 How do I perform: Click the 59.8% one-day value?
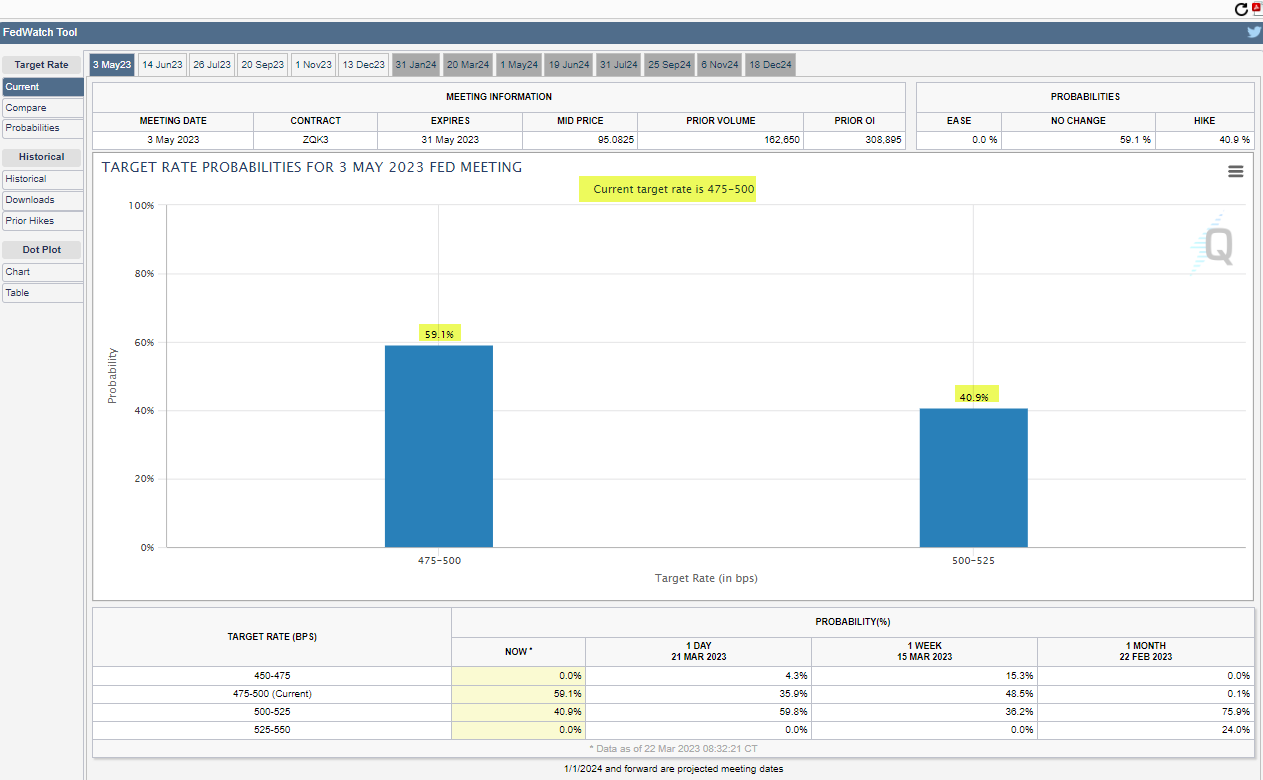tap(794, 712)
